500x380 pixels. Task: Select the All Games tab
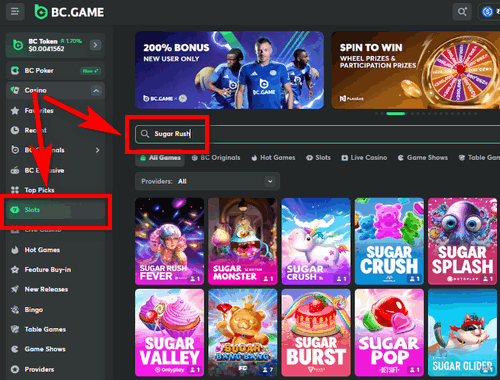pos(160,158)
